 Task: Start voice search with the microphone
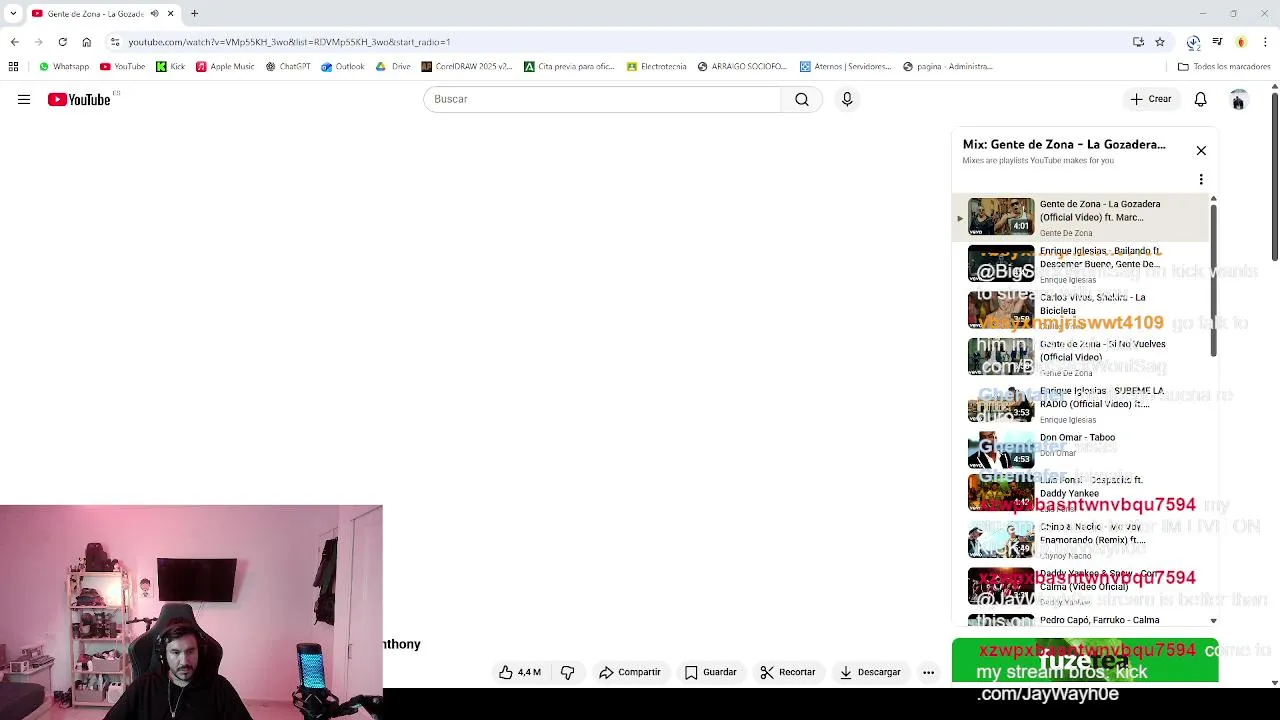click(847, 99)
